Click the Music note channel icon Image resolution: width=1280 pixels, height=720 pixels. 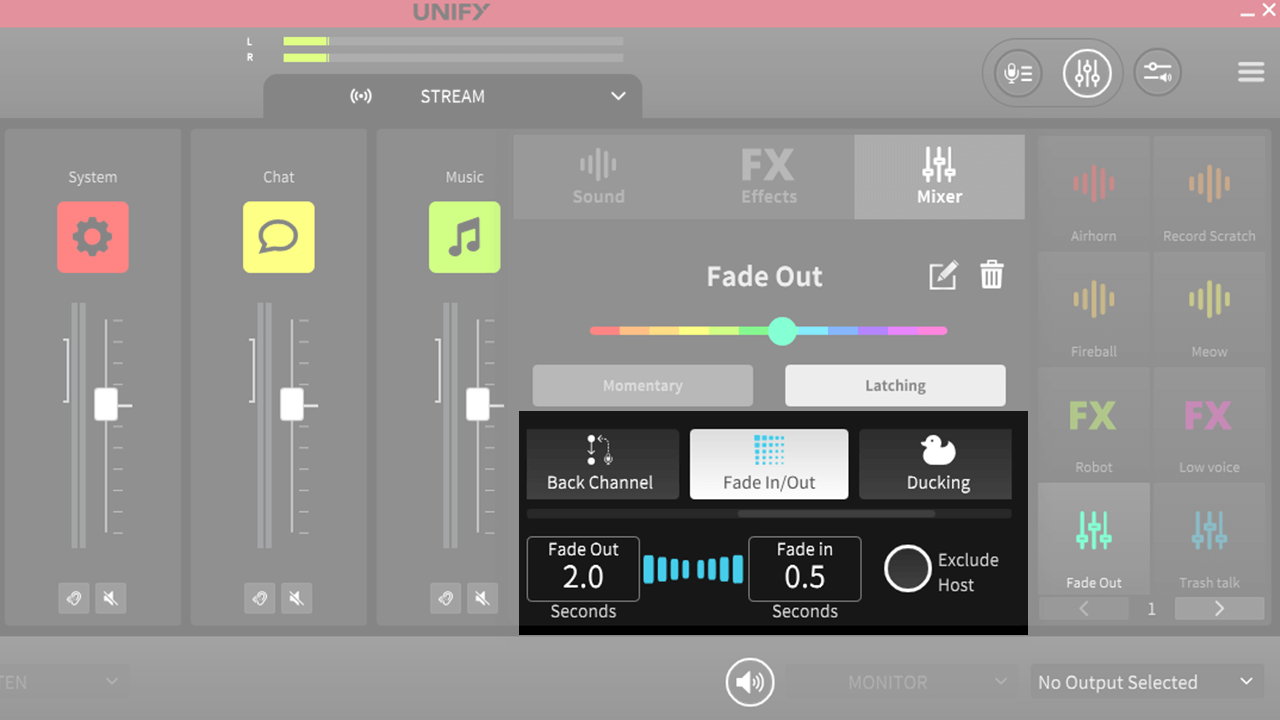click(x=464, y=237)
